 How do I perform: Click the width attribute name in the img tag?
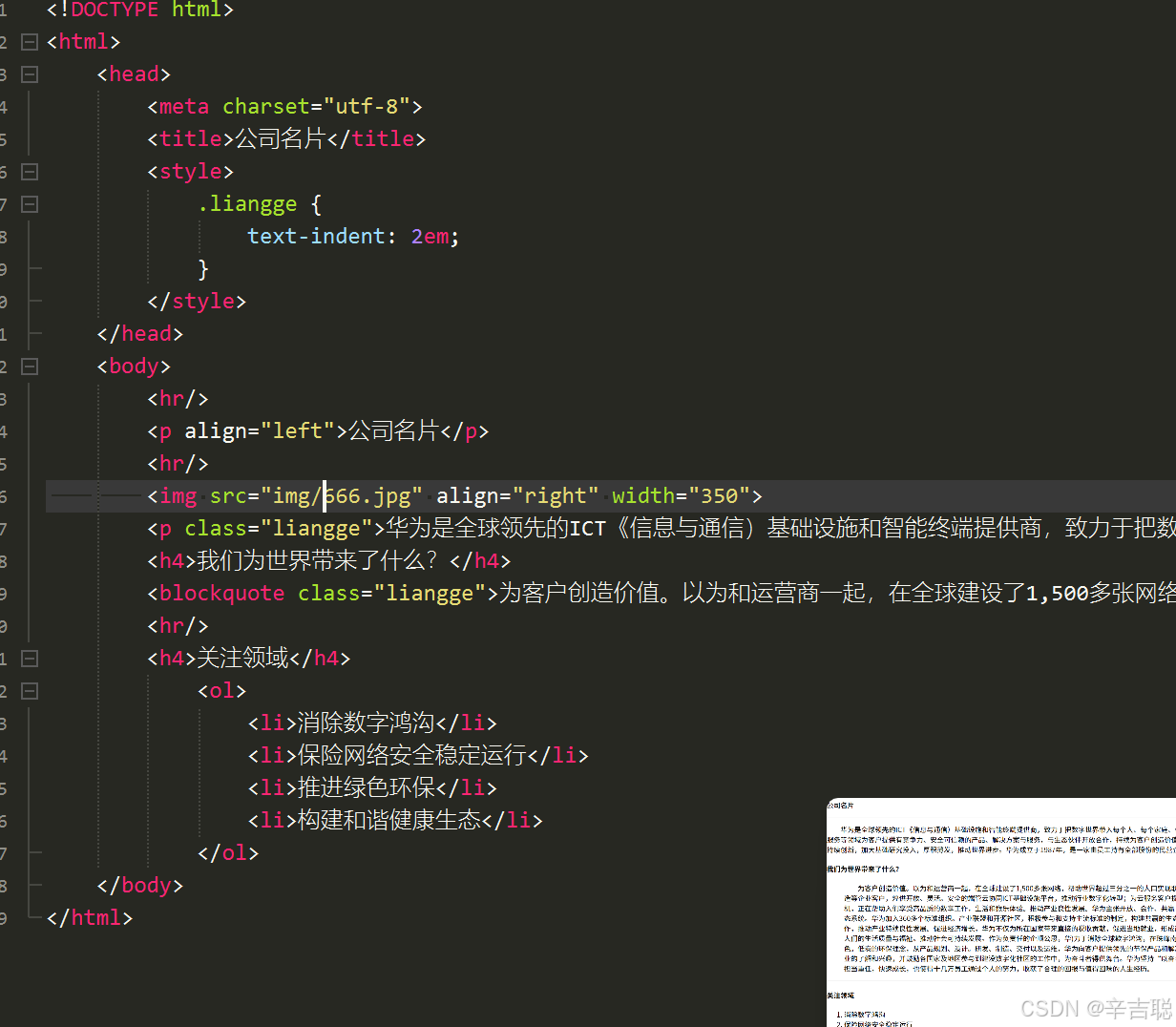coord(643,496)
